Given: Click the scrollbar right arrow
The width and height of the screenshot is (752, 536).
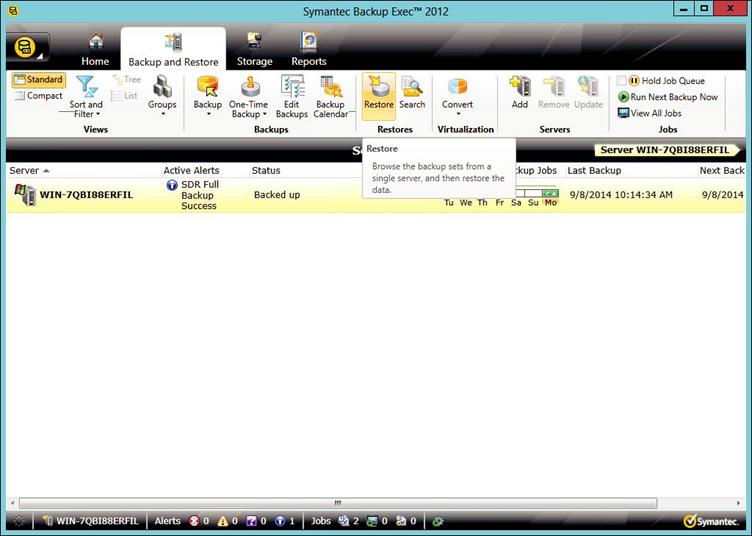Looking at the screenshot, I should coord(738,503).
